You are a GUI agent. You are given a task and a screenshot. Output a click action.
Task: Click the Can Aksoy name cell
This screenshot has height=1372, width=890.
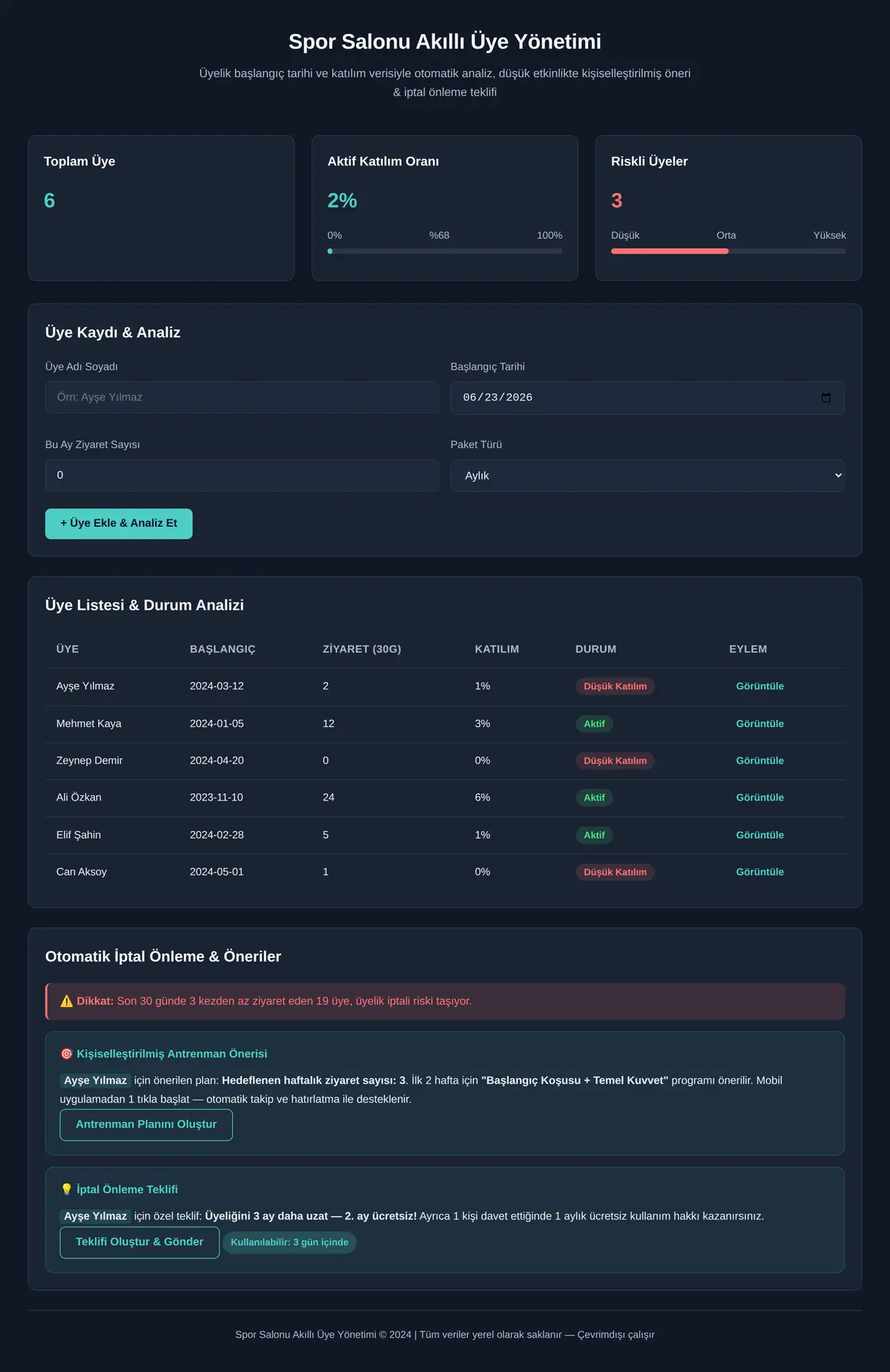coord(82,872)
